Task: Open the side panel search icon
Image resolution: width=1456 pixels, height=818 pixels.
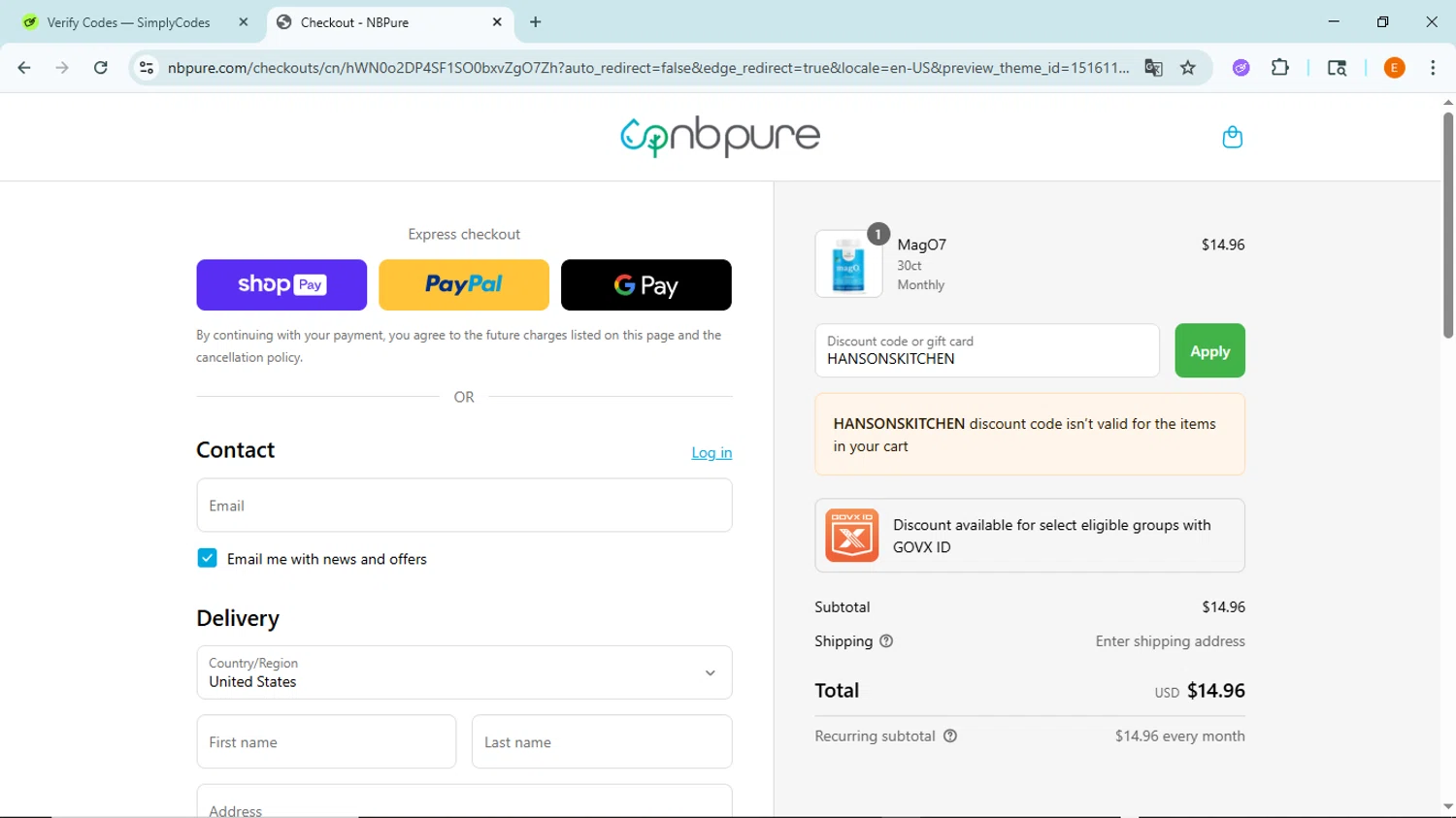Action: (1337, 68)
